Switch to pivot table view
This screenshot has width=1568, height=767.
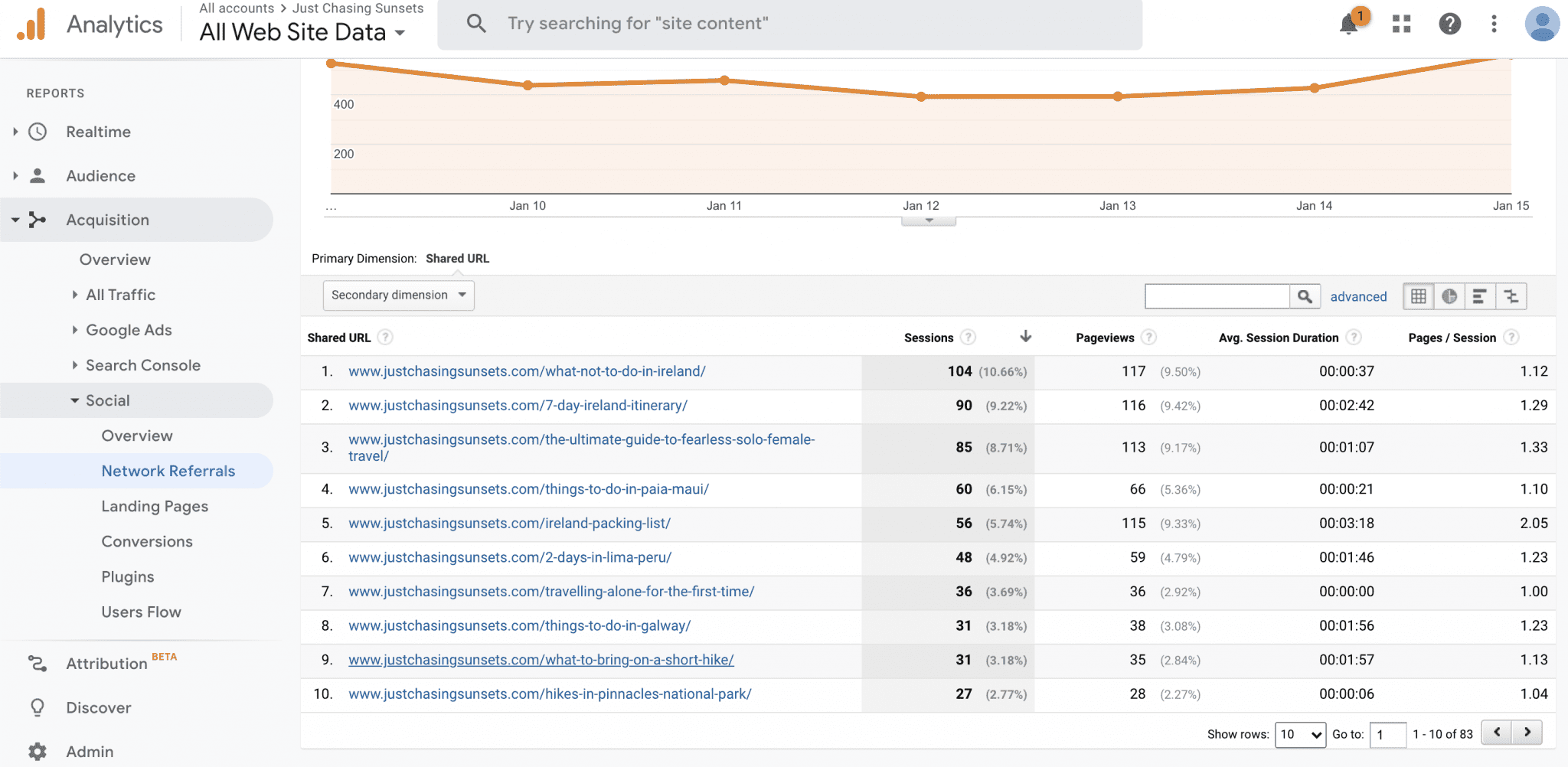(x=1511, y=295)
